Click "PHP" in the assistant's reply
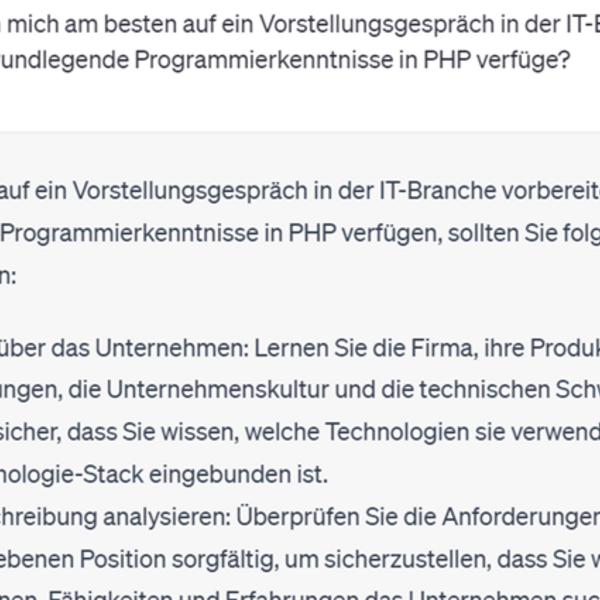The height and width of the screenshot is (600, 600). (312, 234)
